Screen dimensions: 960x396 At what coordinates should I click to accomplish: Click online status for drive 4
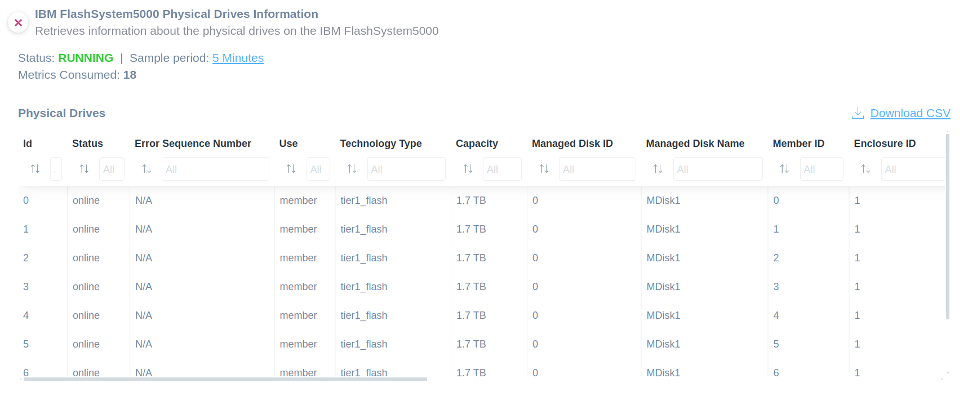86,315
